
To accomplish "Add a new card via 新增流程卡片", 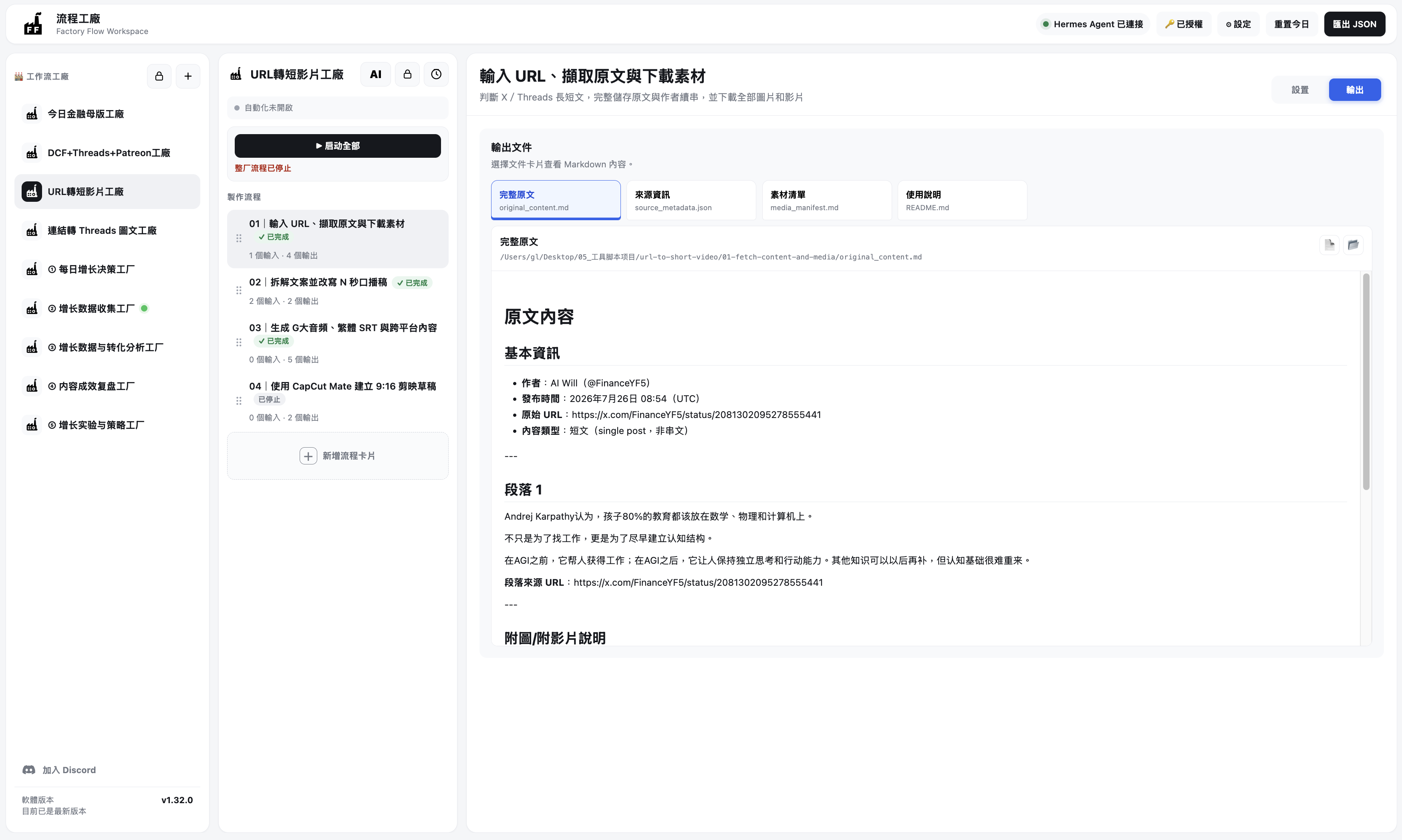I will click(337, 456).
